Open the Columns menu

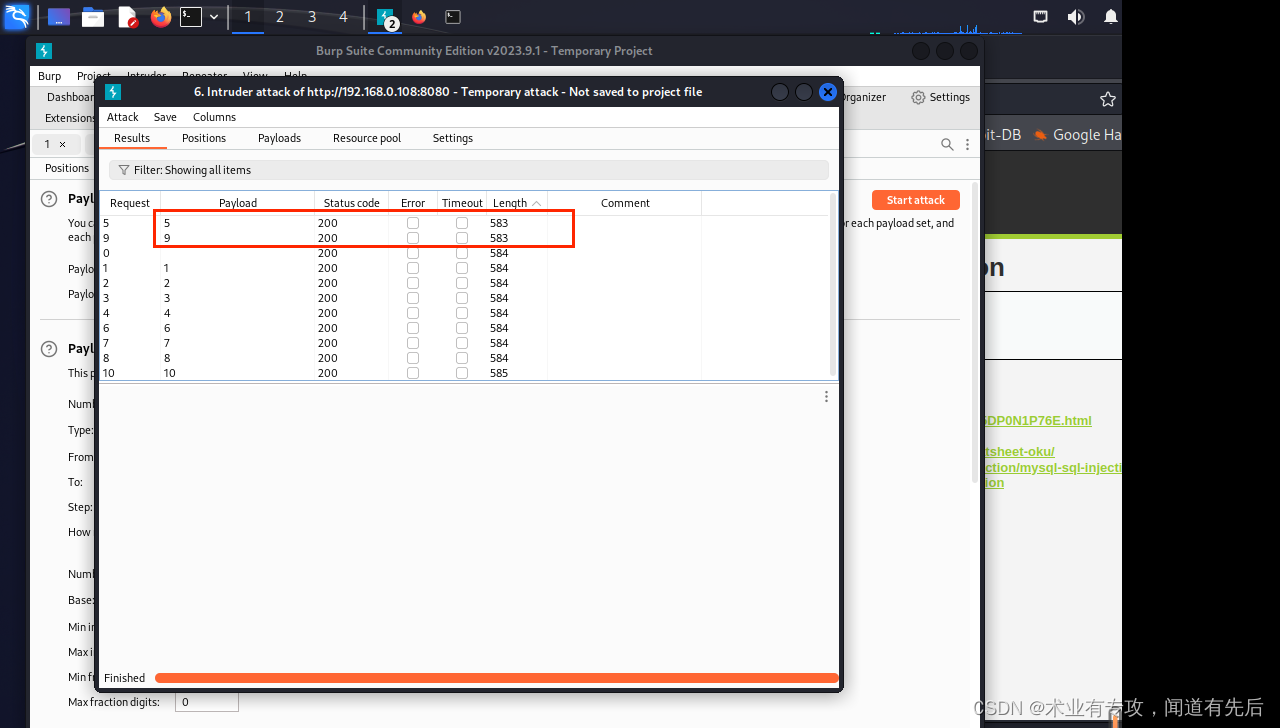(214, 117)
